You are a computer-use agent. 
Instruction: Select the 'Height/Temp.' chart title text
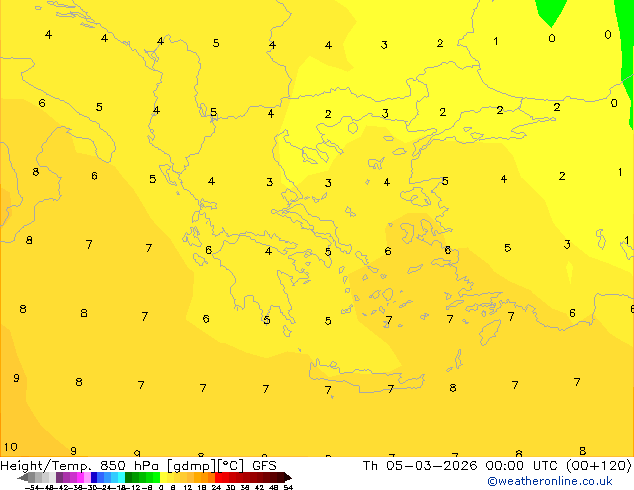pos(46,466)
